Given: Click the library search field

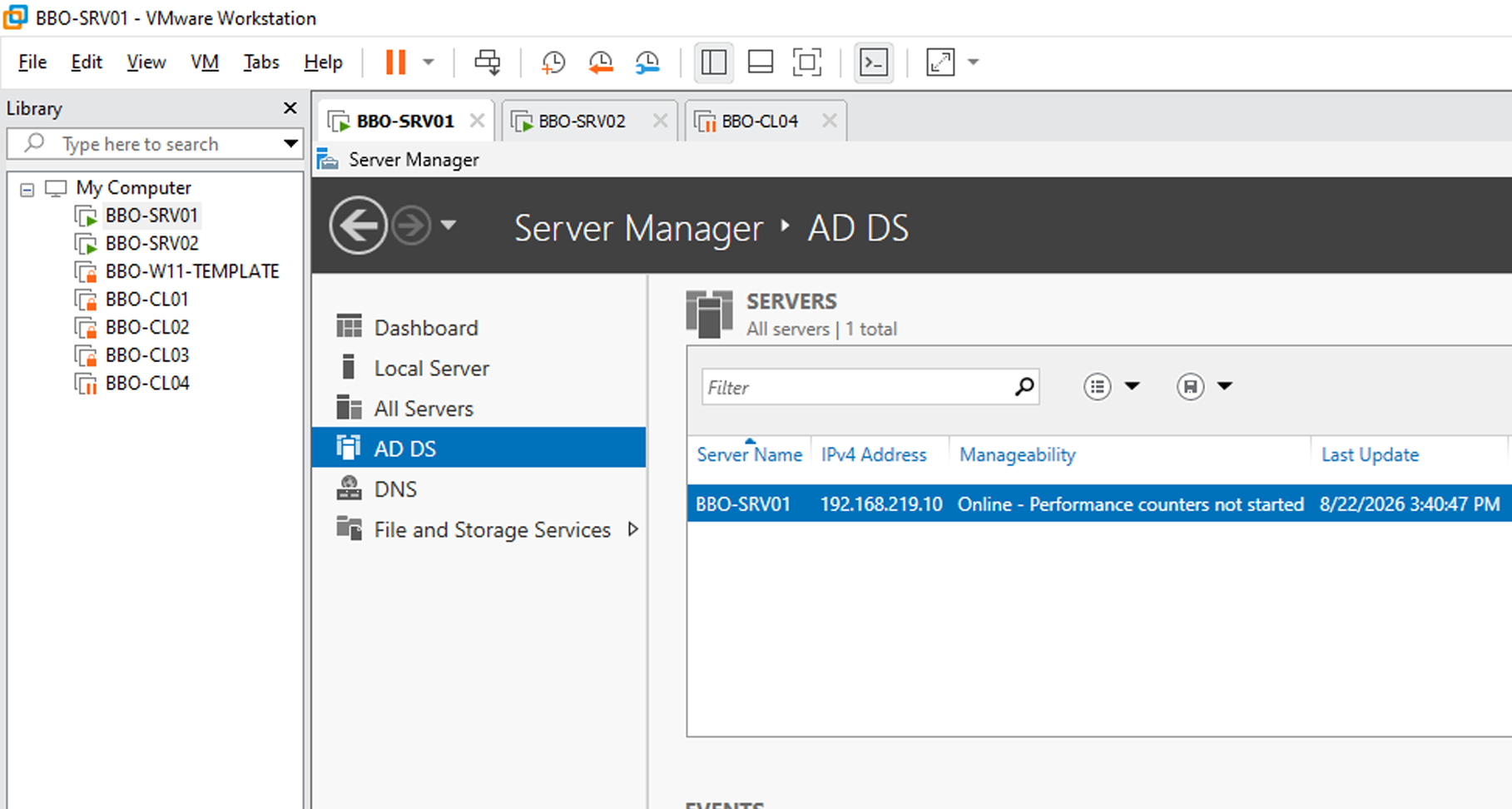Looking at the screenshot, I should [x=154, y=144].
